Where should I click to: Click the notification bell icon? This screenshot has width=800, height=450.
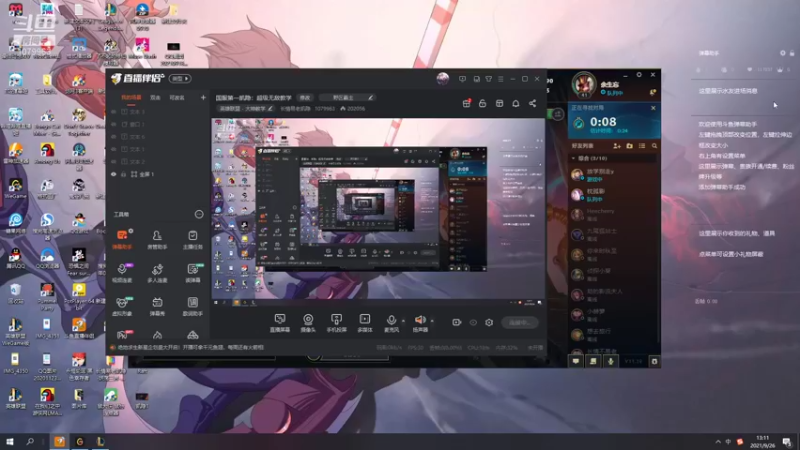click(516, 104)
